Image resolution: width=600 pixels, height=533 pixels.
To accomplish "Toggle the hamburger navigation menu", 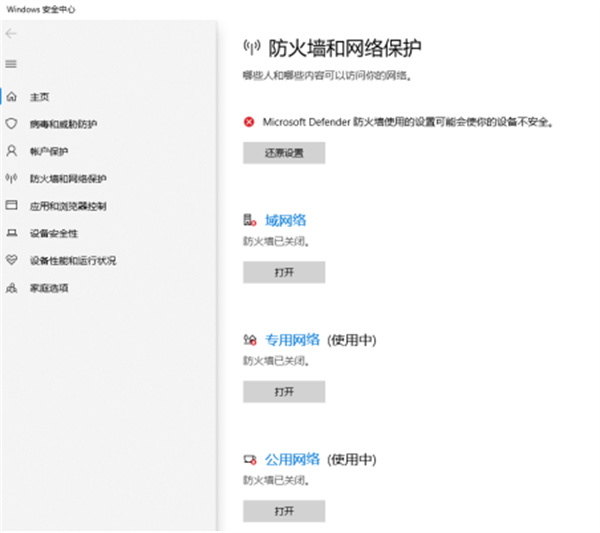I will pos(11,64).
